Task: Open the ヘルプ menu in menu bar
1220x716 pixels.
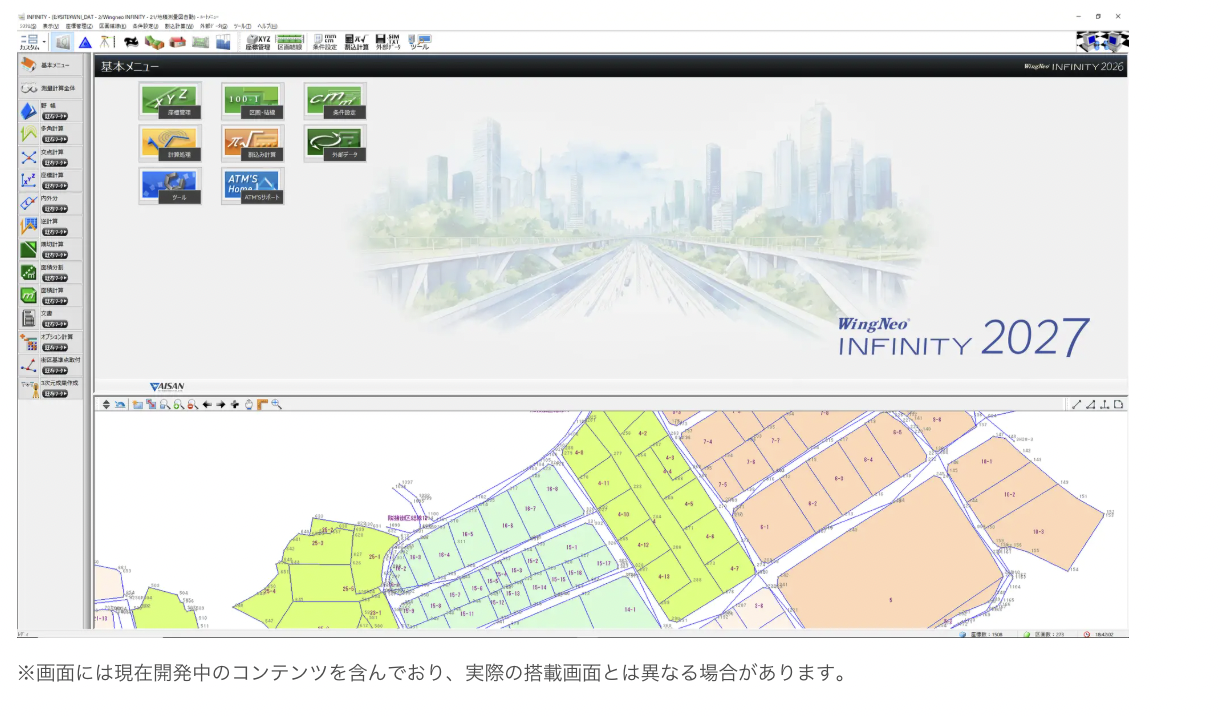Action: (x=267, y=26)
